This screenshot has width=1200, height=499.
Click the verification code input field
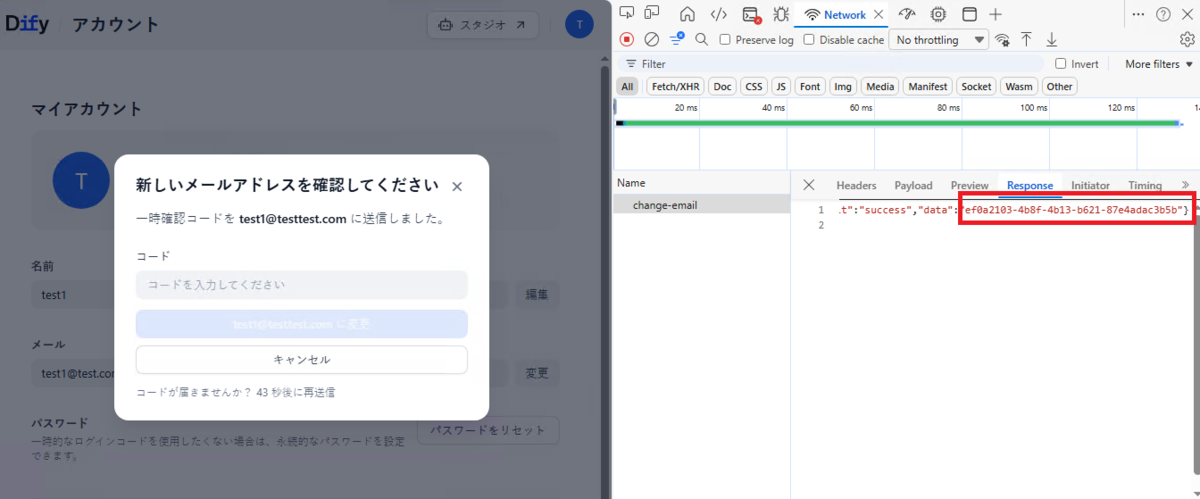pyautogui.click(x=302, y=285)
